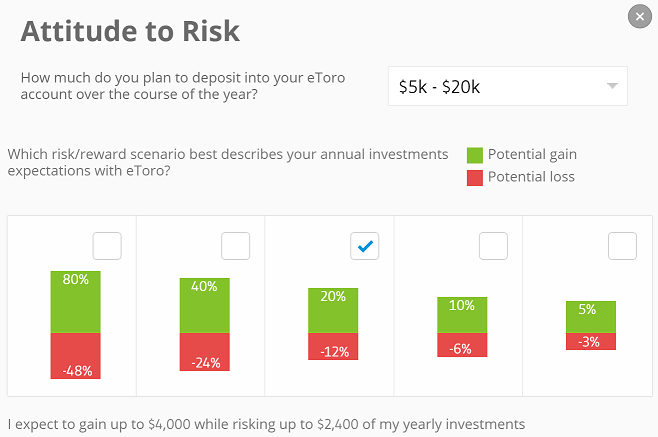The image size is (658, 437).
Task: Check the 80% gain scenario checkbox
Action: click(107, 246)
